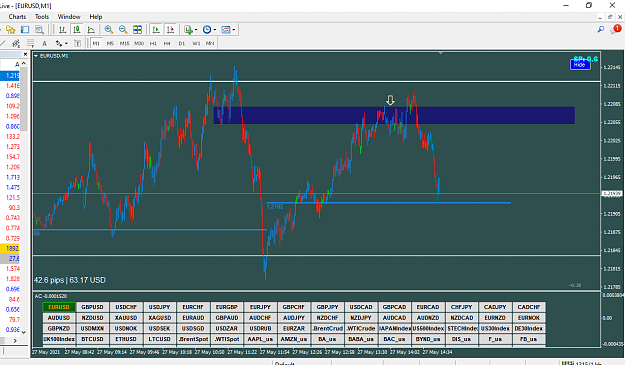Click Market Watch scroll up arrow
Viewport: 625px width, 365px height.
[x=24, y=63]
